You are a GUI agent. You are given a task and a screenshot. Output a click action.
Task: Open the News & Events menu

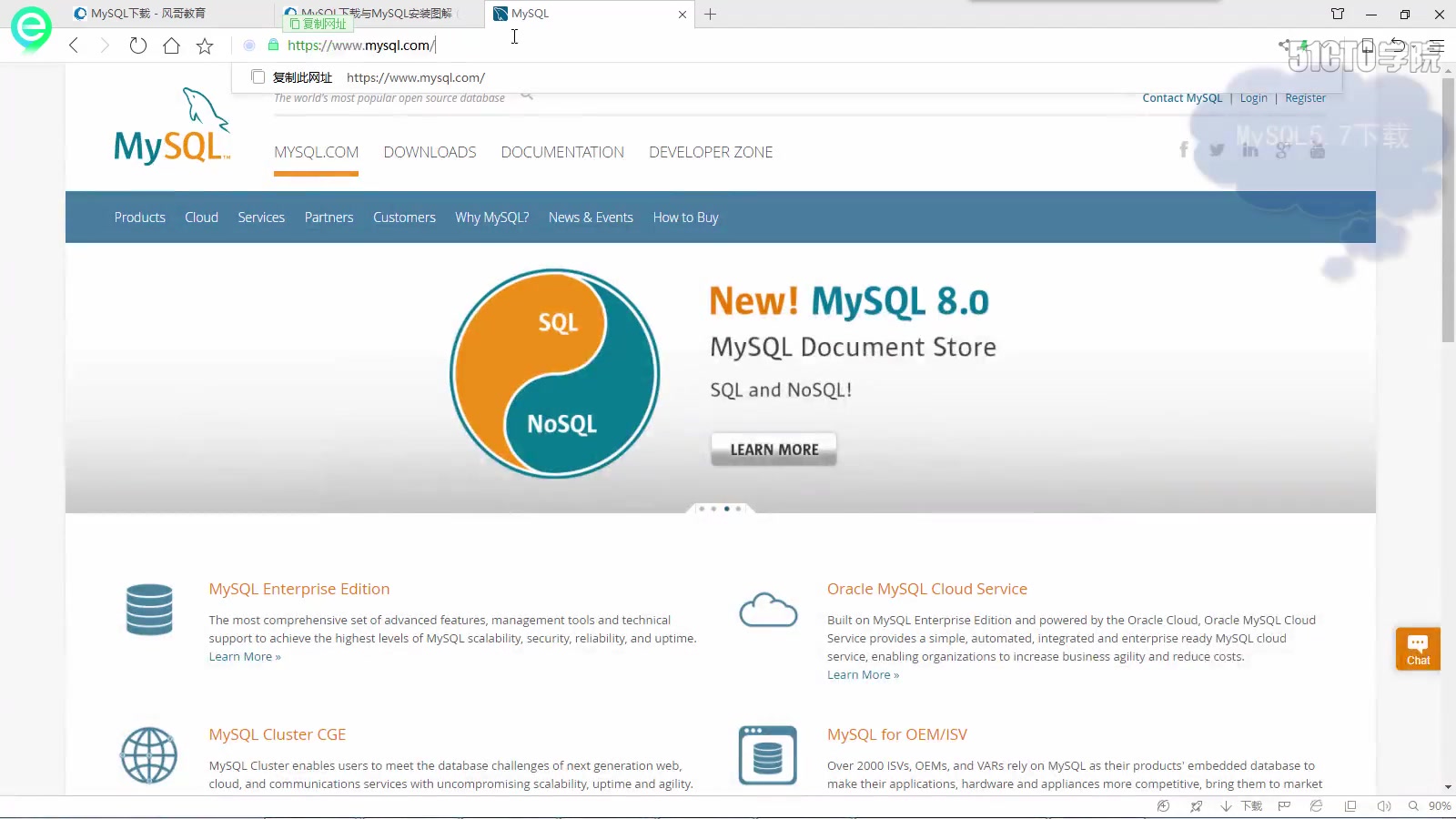(591, 217)
